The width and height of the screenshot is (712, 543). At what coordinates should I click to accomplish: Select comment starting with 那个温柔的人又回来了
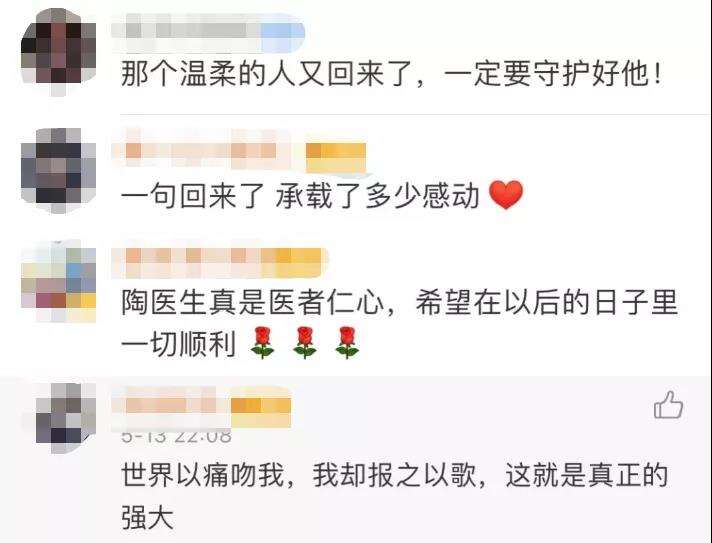point(391,74)
